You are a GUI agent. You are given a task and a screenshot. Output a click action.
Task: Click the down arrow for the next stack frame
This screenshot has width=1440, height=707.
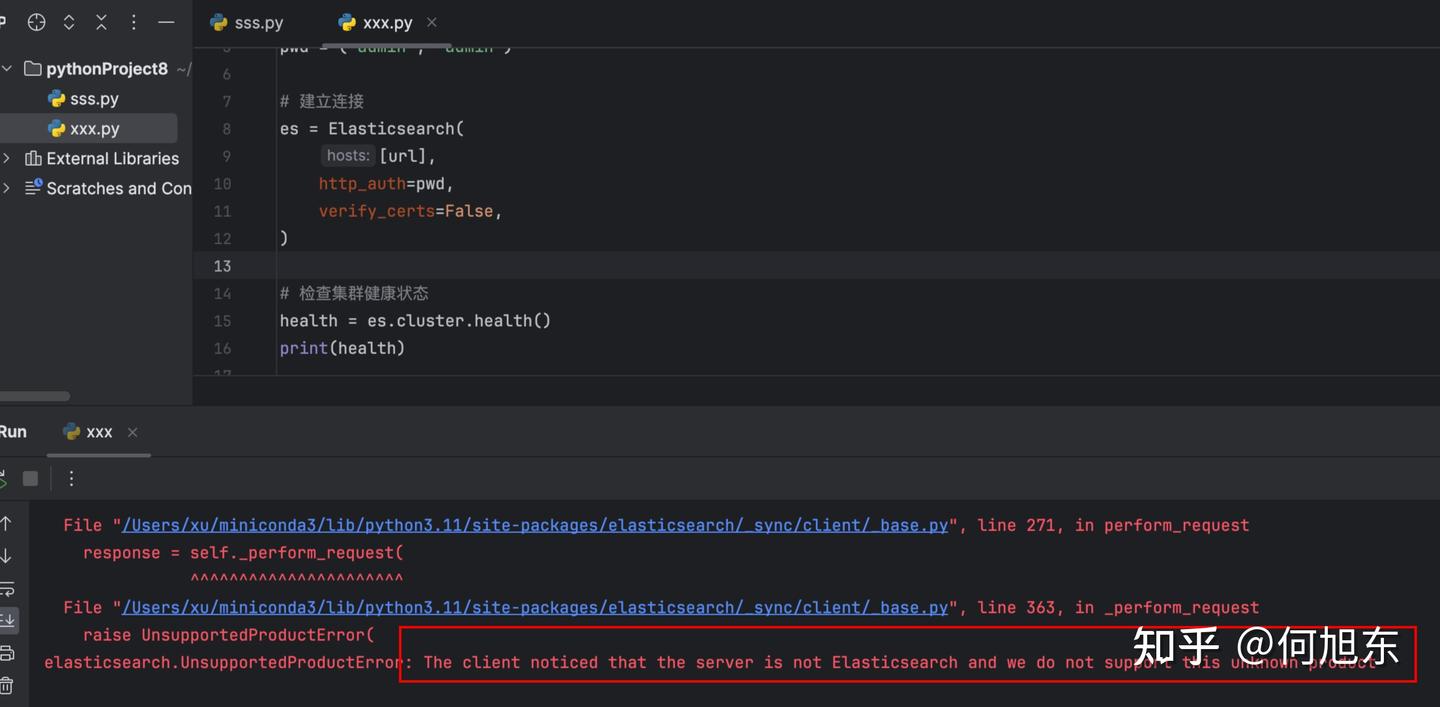pos(6,556)
